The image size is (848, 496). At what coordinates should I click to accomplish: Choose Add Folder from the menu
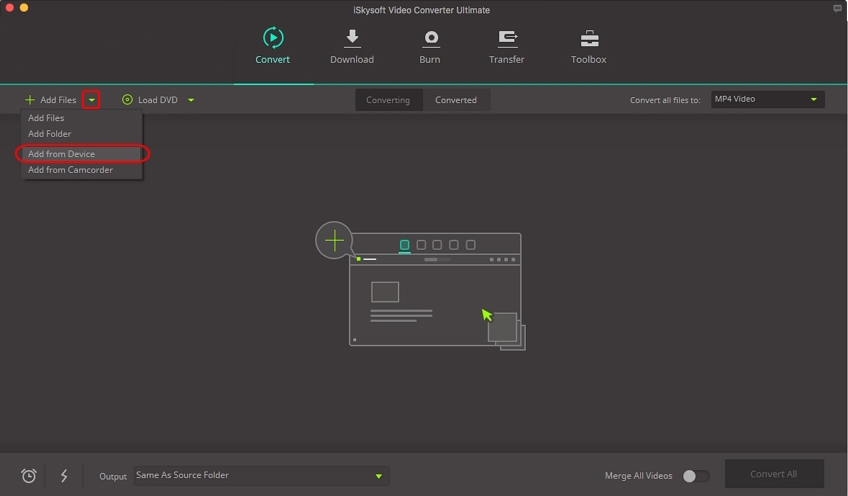pyautogui.click(x=50, y=134)
